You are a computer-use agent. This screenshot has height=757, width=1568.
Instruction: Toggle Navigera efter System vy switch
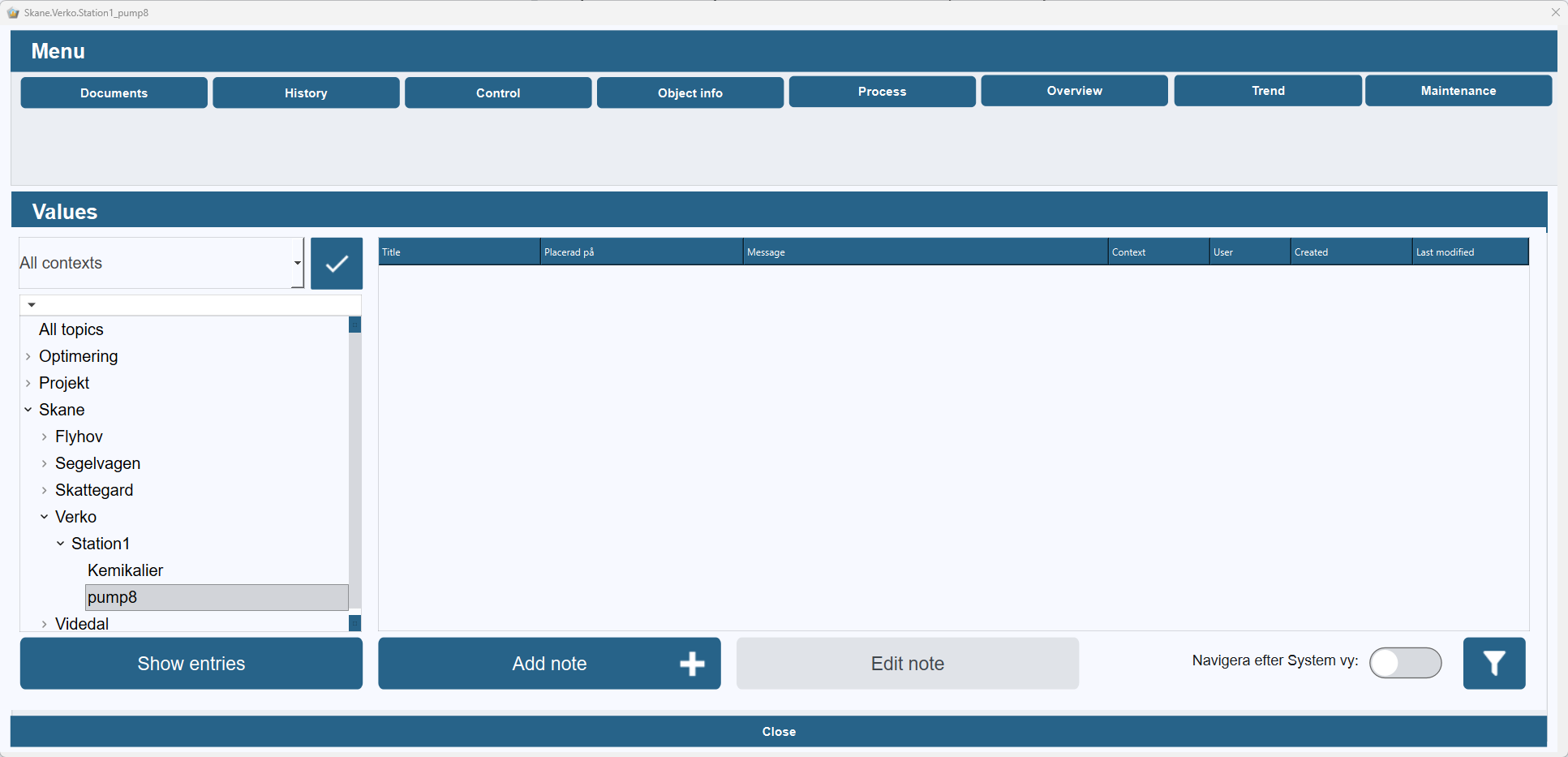1406,663
